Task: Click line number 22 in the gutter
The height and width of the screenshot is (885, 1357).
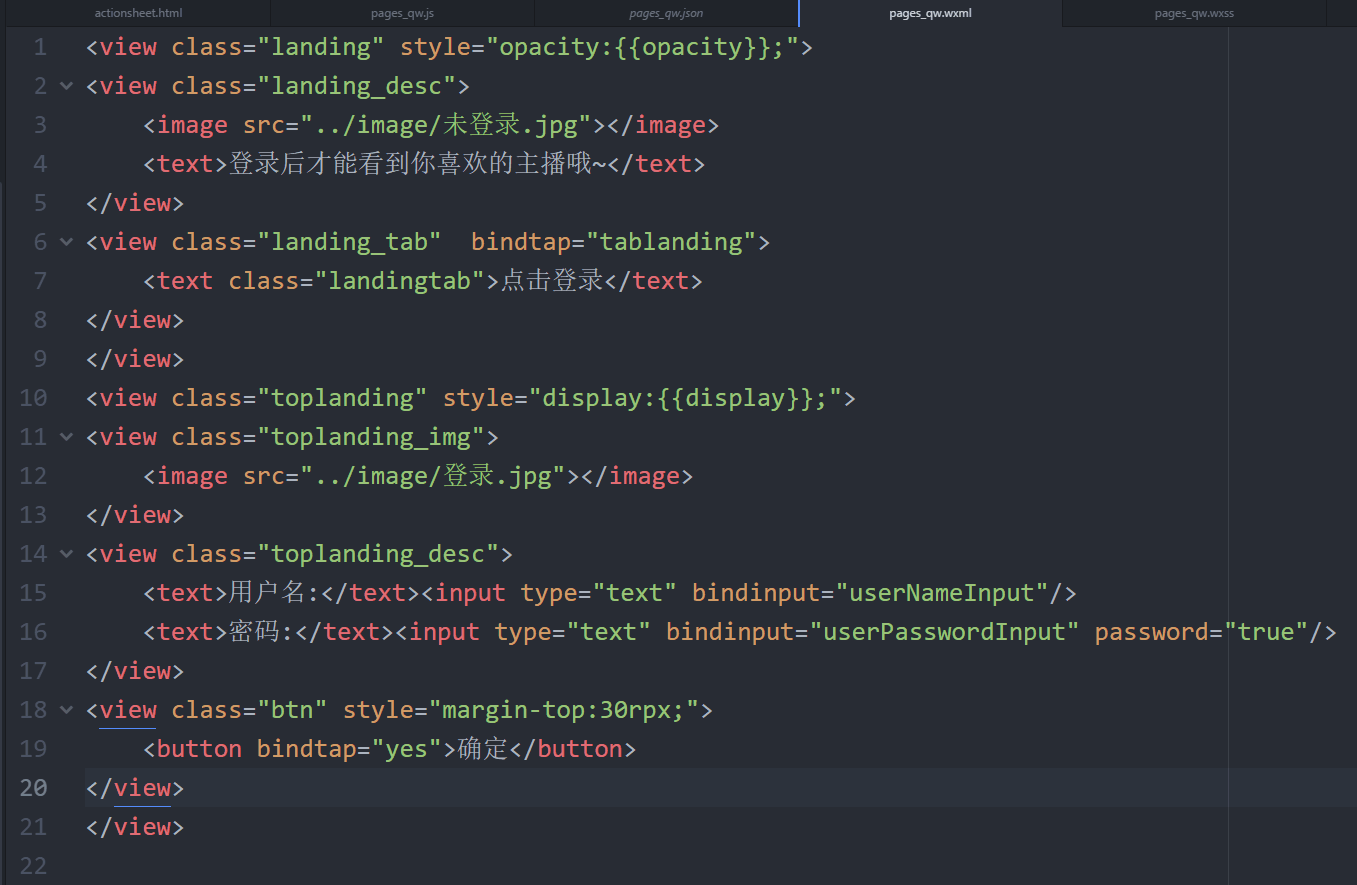Action: tap(33, 866)
